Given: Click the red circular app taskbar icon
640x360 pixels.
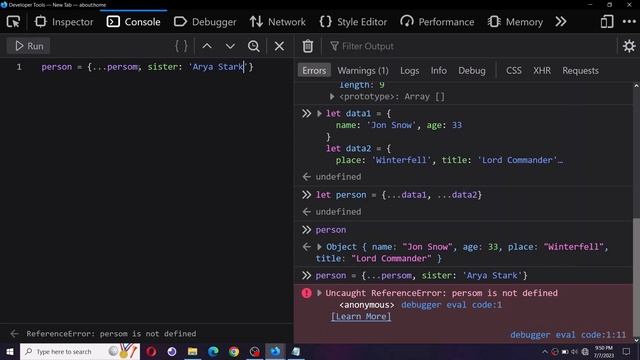Looking at the screenshot, I should pyautogui.click(x=255, y=351).
